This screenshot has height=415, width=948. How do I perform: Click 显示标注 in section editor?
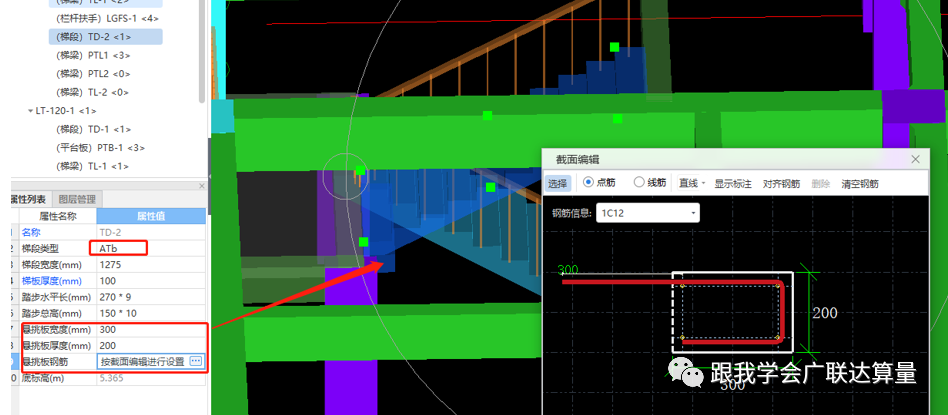pyautogui.click(x=733, y=183)
